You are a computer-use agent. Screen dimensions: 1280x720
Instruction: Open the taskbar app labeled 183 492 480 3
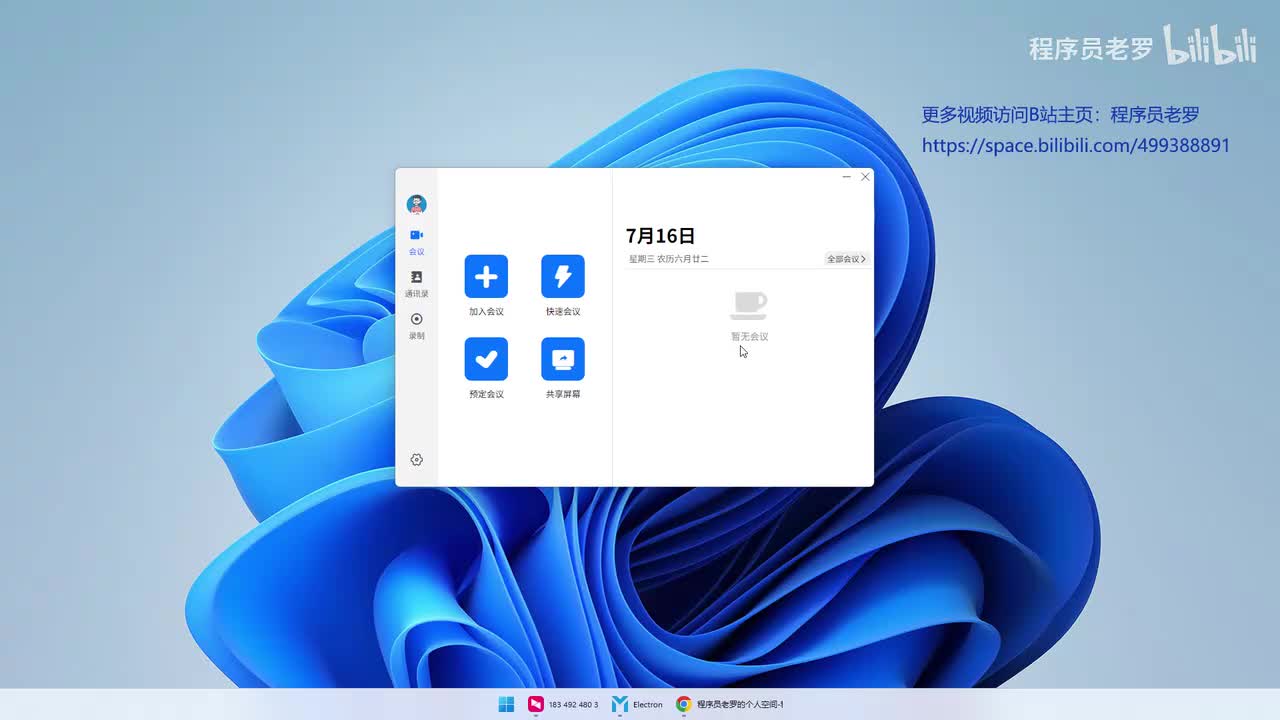pos(563,704)
